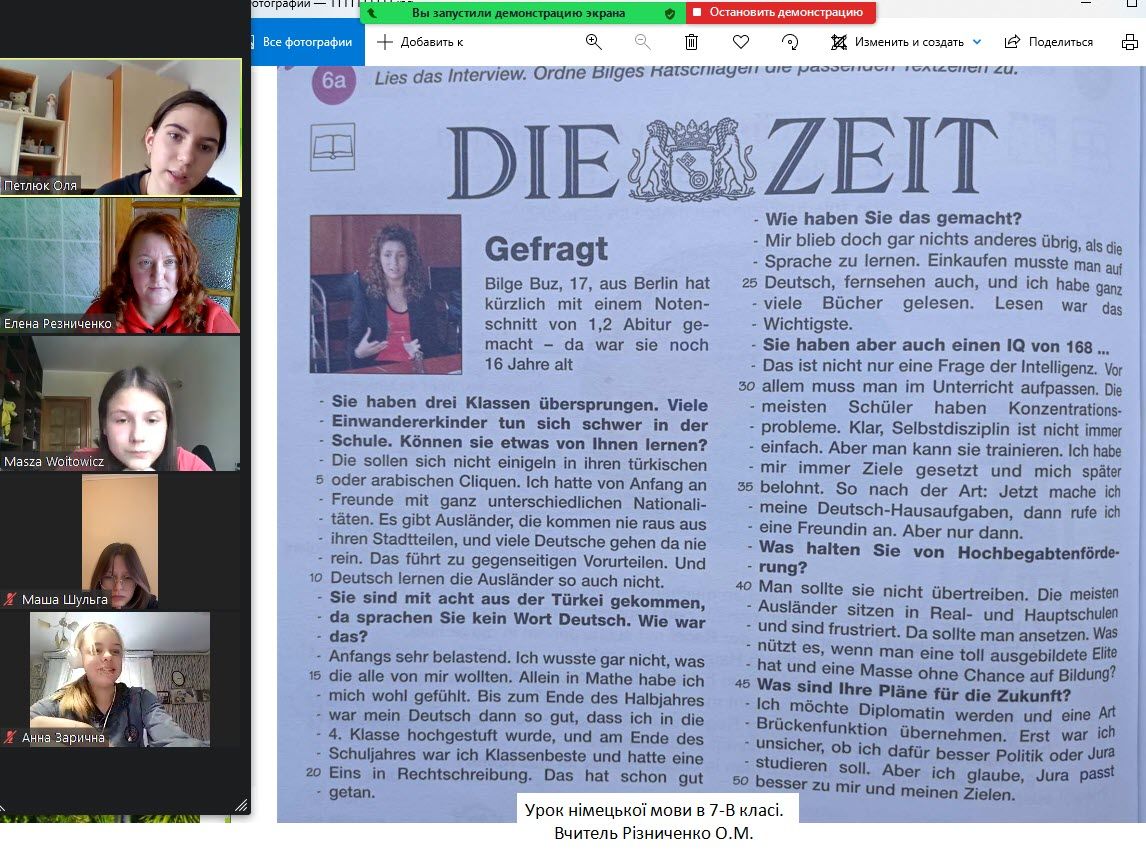Click the green shield security icon
Image resolution: width=1146 pixels, height=851 pixels.
(x=670, y=13)
